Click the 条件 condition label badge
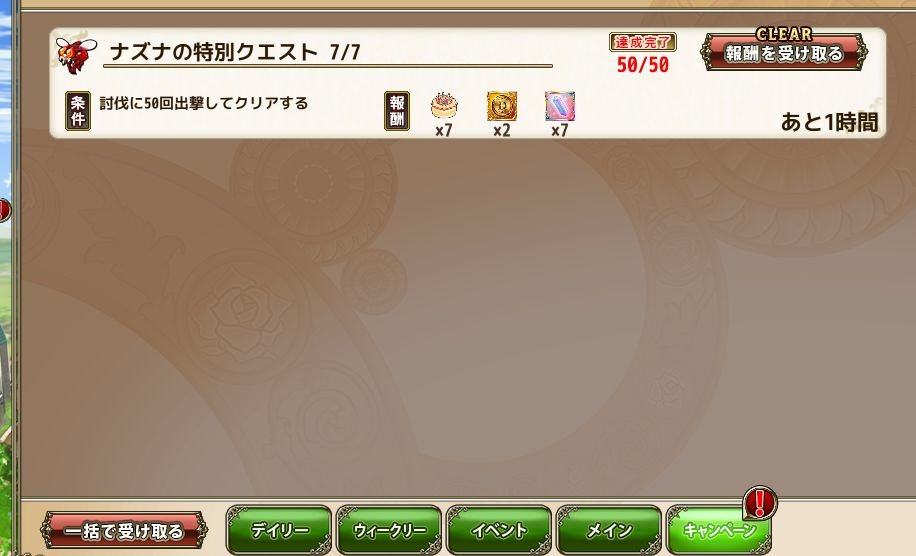 click(78, 110)
